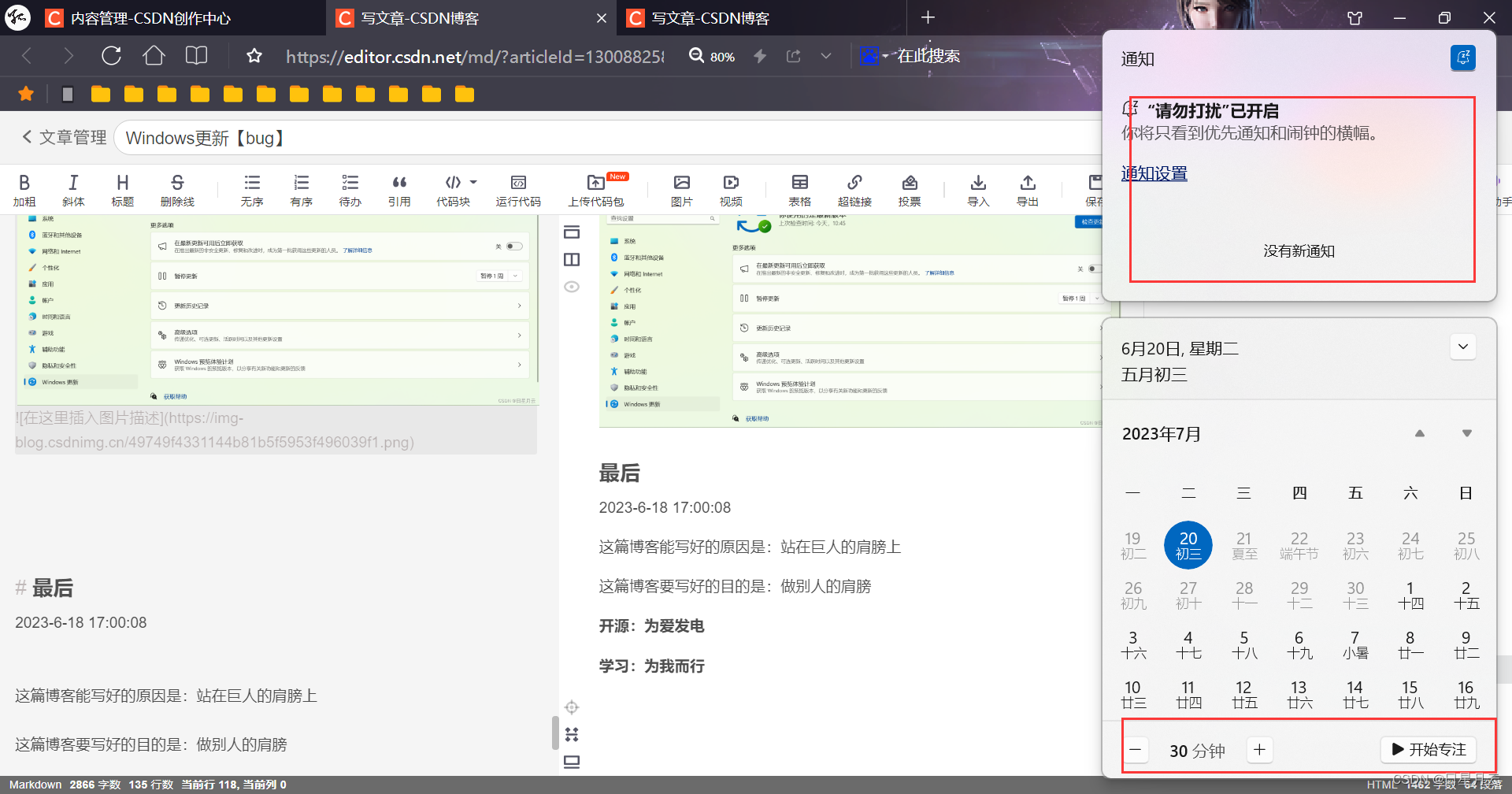Open search engine selector dropdown
This screenshot has width=1512, height=794.
tap(874, 56)
